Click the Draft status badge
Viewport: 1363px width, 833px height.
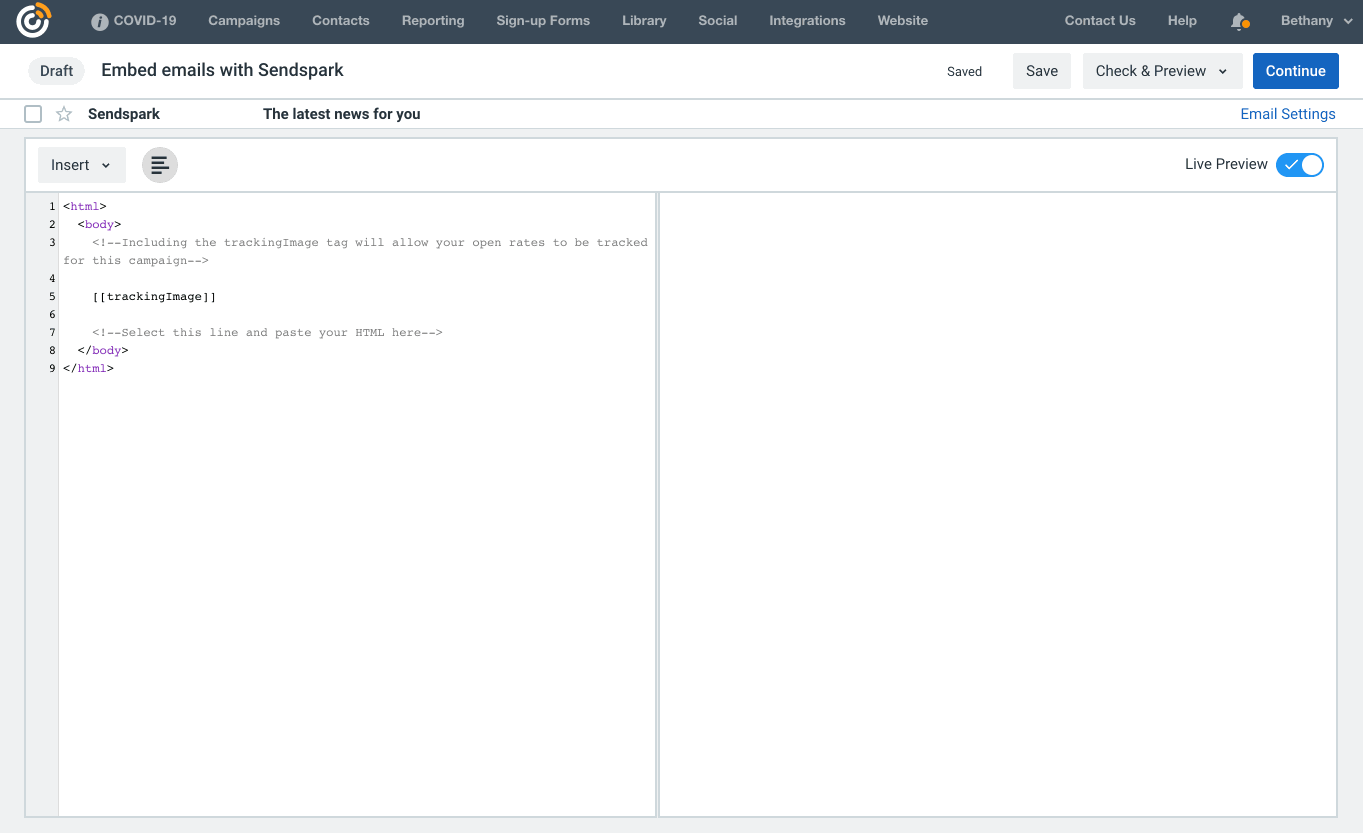pyautogui.click(x=57, y=71)
